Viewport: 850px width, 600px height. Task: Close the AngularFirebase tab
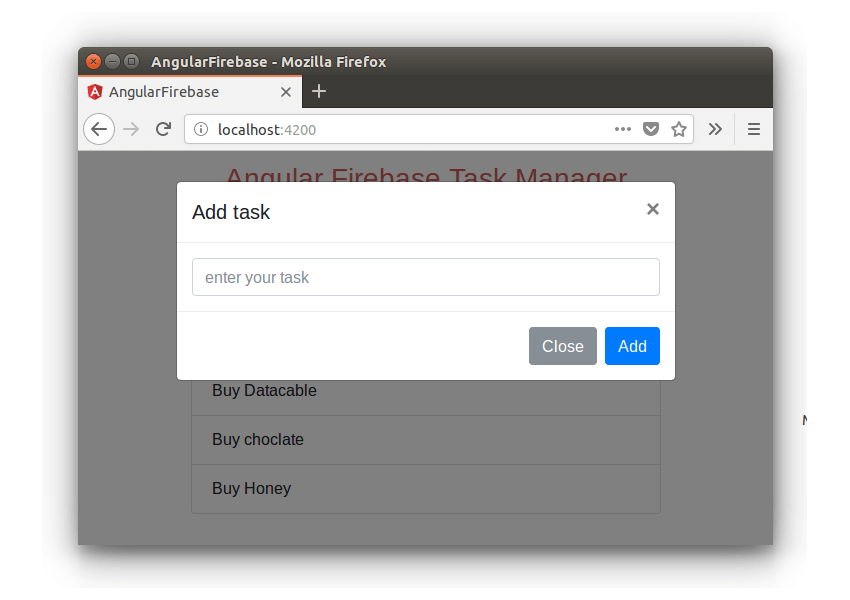[x=286, y=92]
